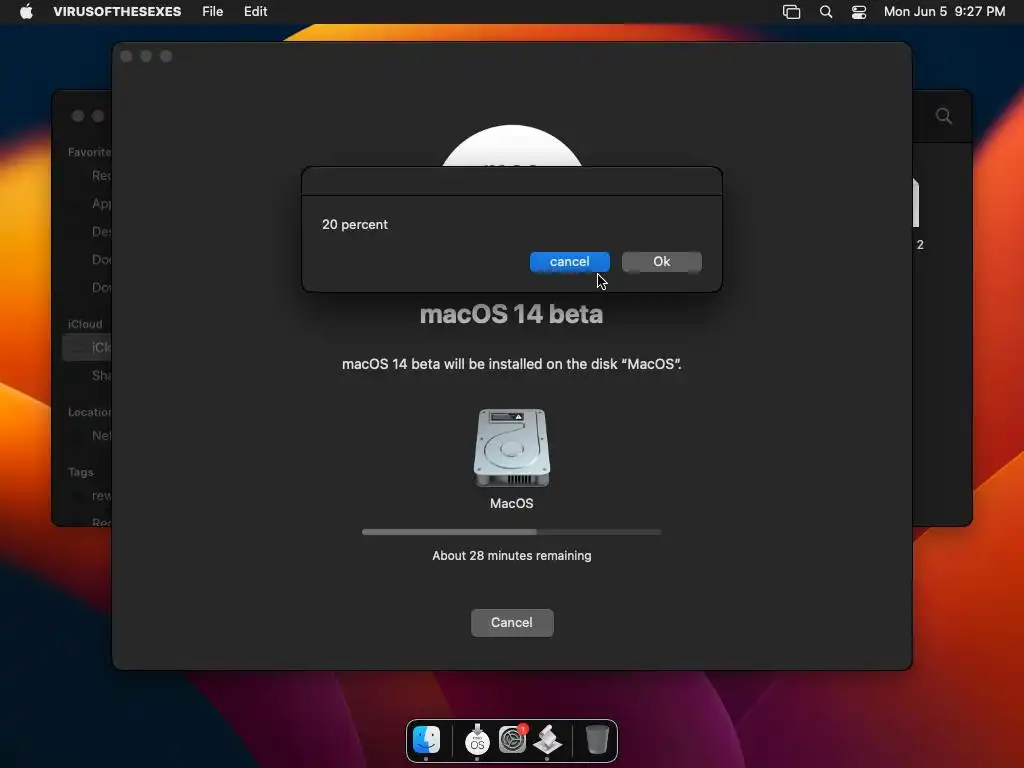
Task: Click the Ok button in the percent dialog
Action: click(662, 262)
